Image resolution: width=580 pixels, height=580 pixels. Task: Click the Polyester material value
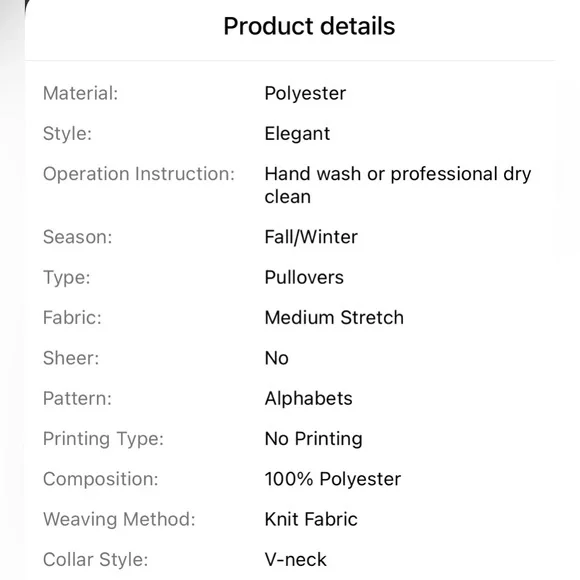305,94
